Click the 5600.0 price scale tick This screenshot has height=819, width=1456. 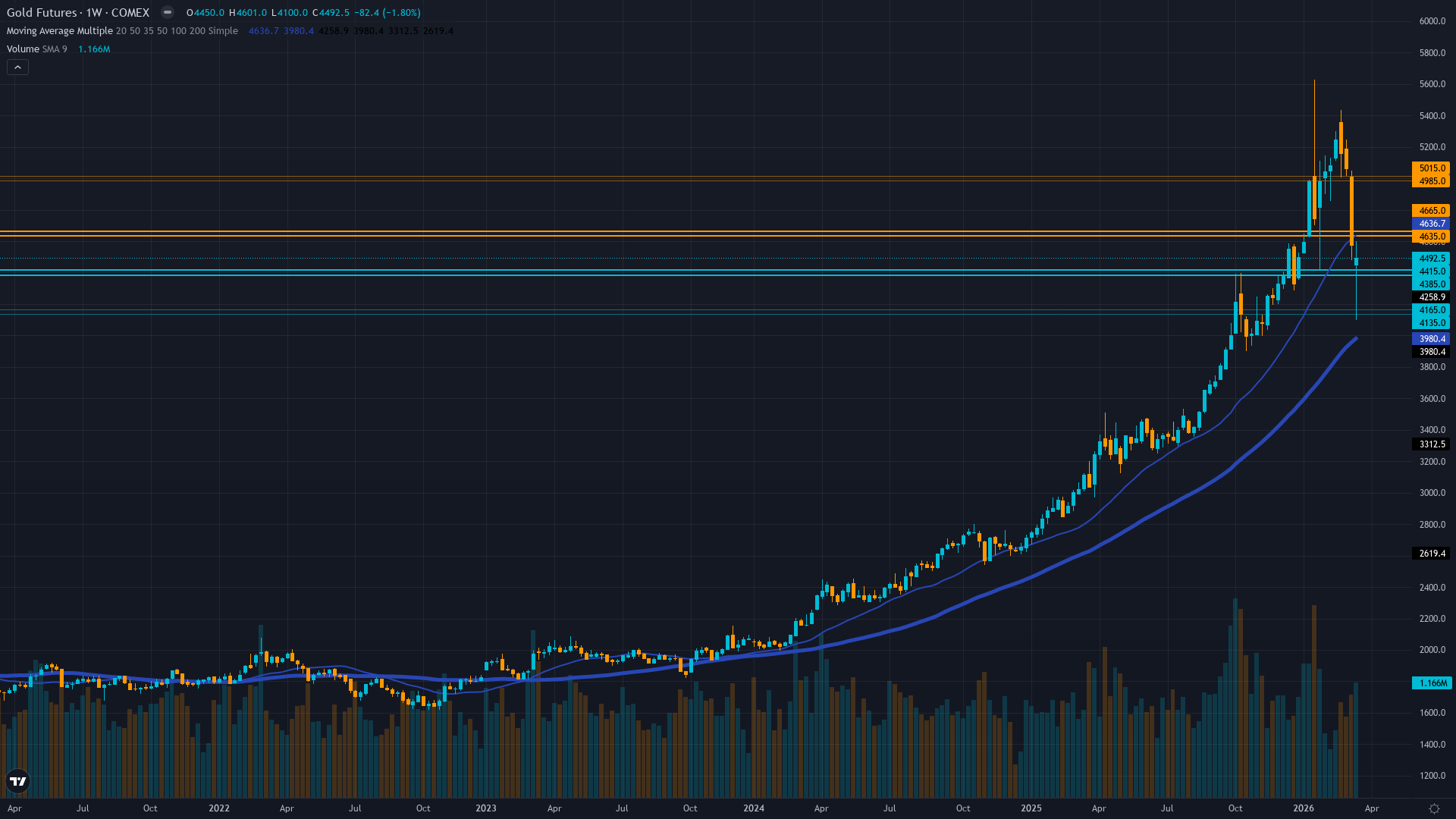[1432, 84]
